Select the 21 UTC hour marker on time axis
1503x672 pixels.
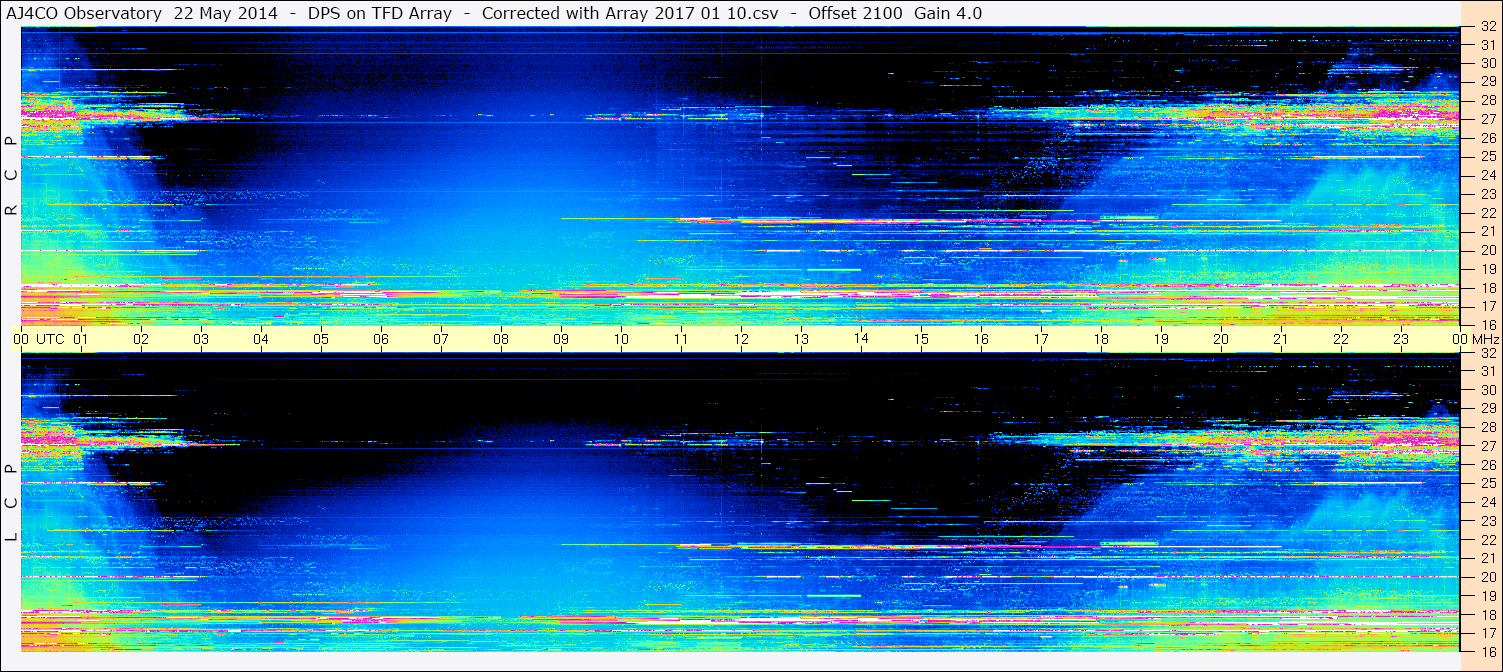(x=1281, y=339)
